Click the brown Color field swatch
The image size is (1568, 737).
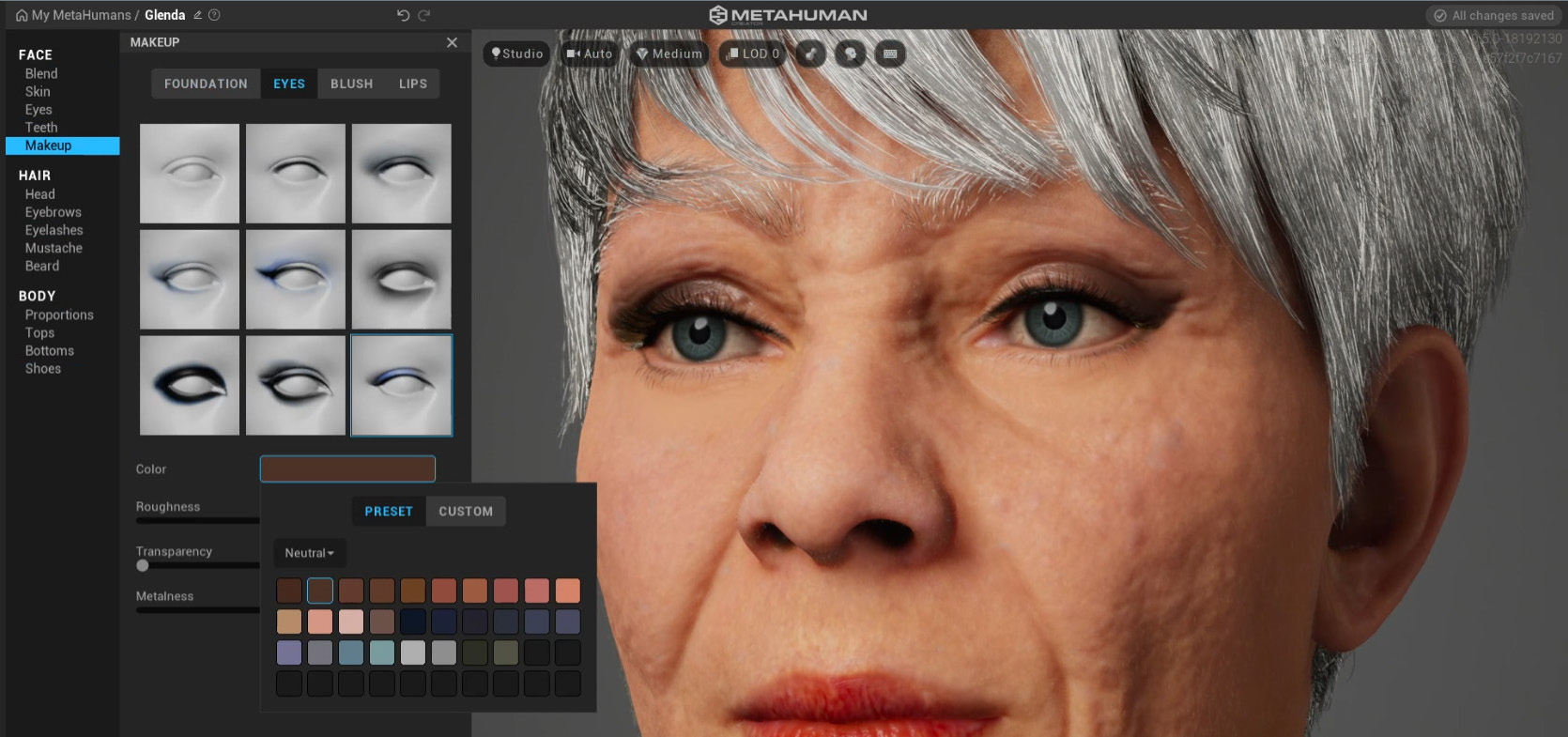pyautogui.click(x=347, y=468)
